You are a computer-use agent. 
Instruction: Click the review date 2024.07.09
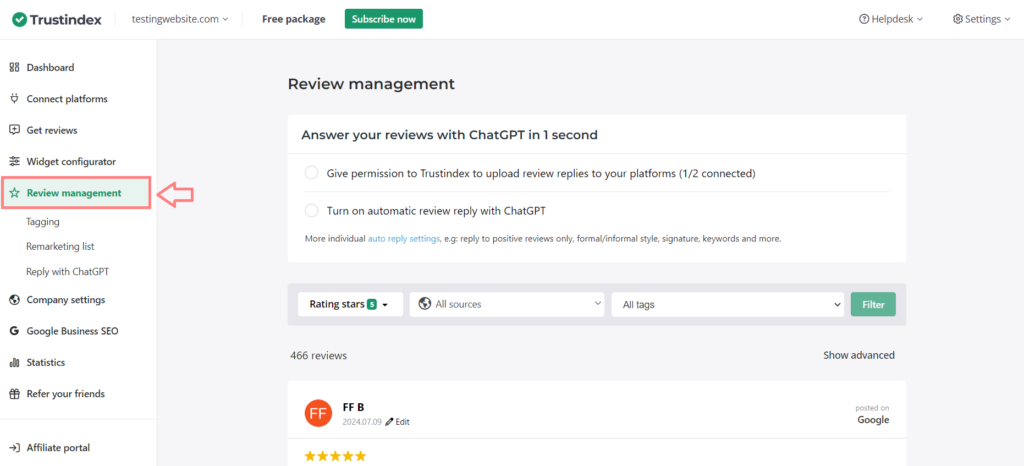pyautogui.click(x=362, y=422)
